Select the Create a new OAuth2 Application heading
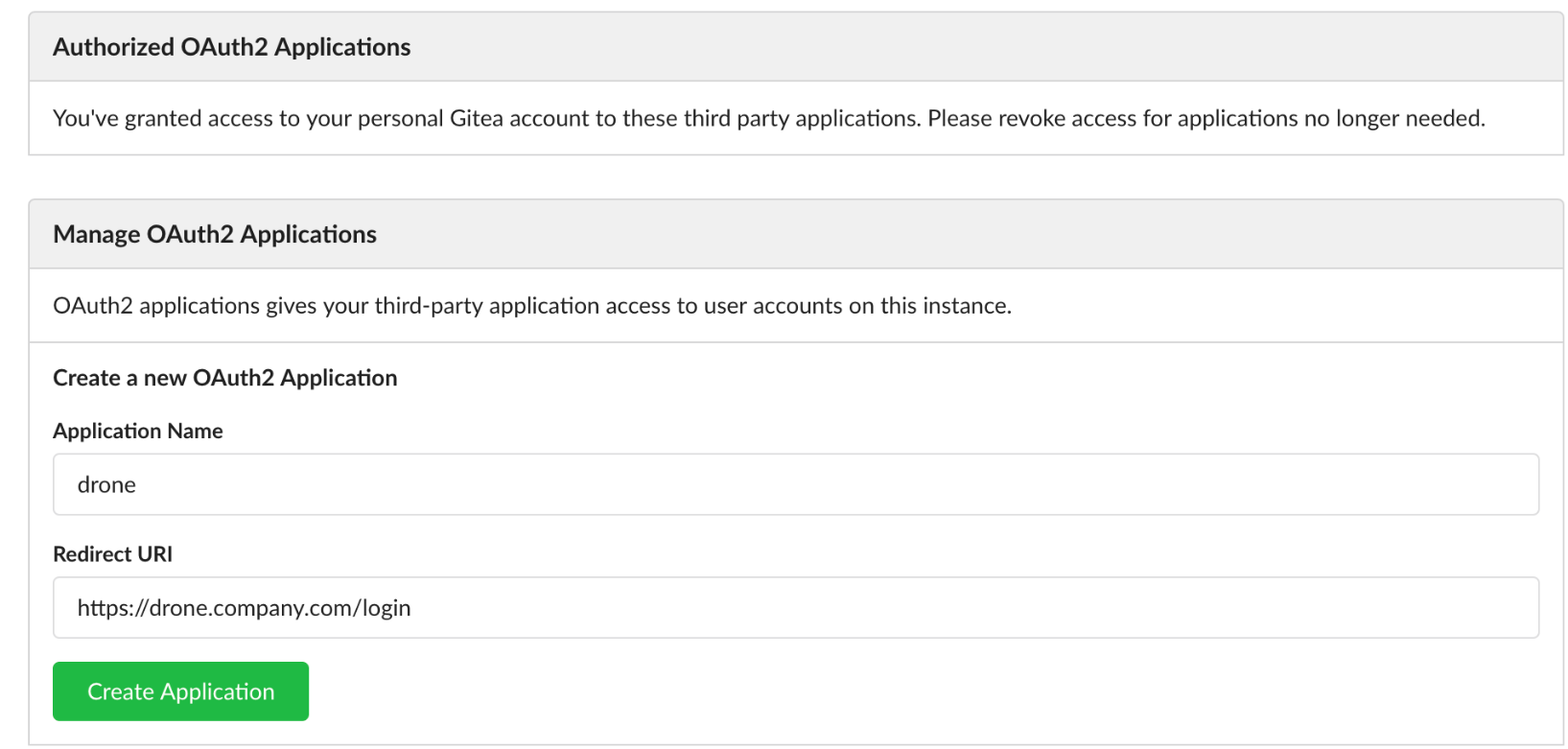 pyautogui.click(x=224, y=378)
